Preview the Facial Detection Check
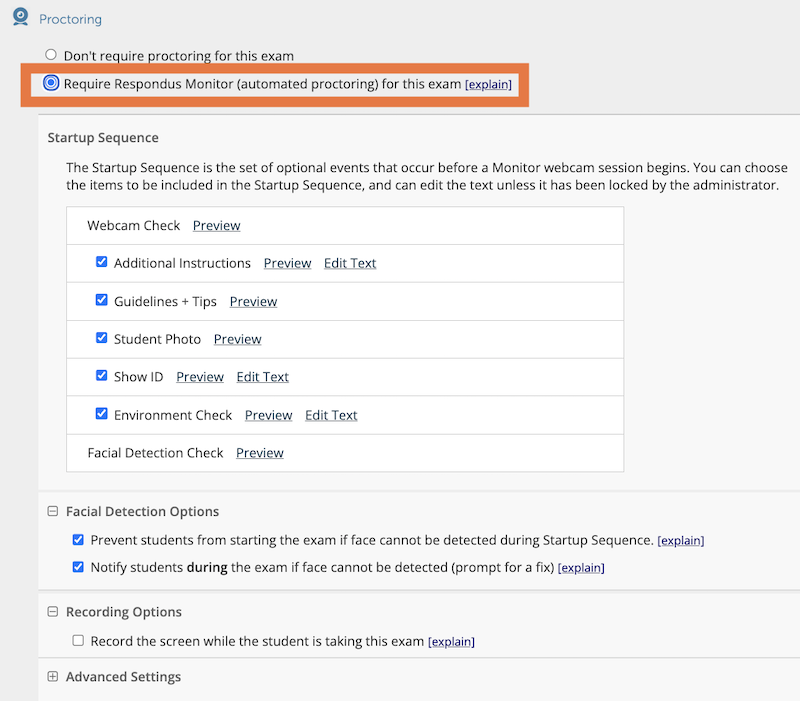The height and width of the screenshot is (701, 800). point(259,453)
